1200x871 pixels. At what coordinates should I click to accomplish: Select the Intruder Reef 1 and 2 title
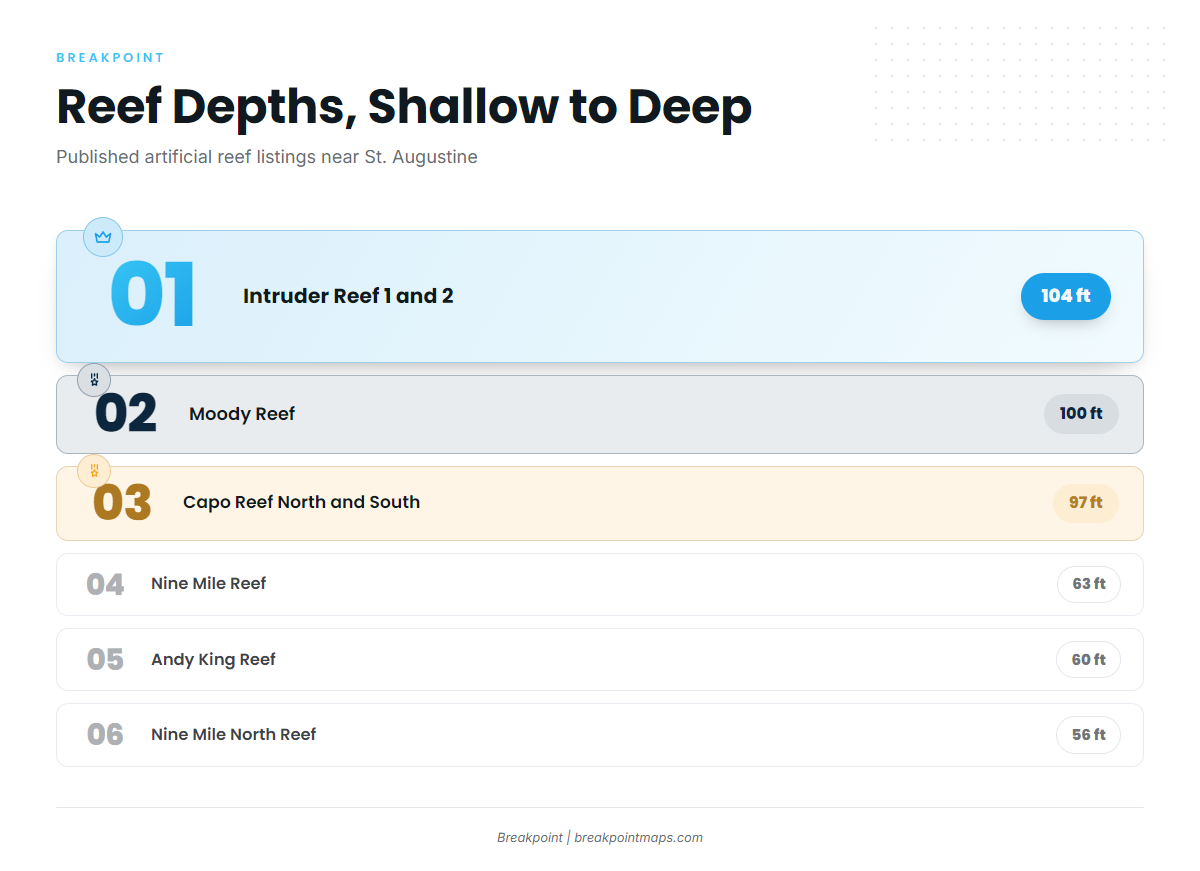pos(348,296)
